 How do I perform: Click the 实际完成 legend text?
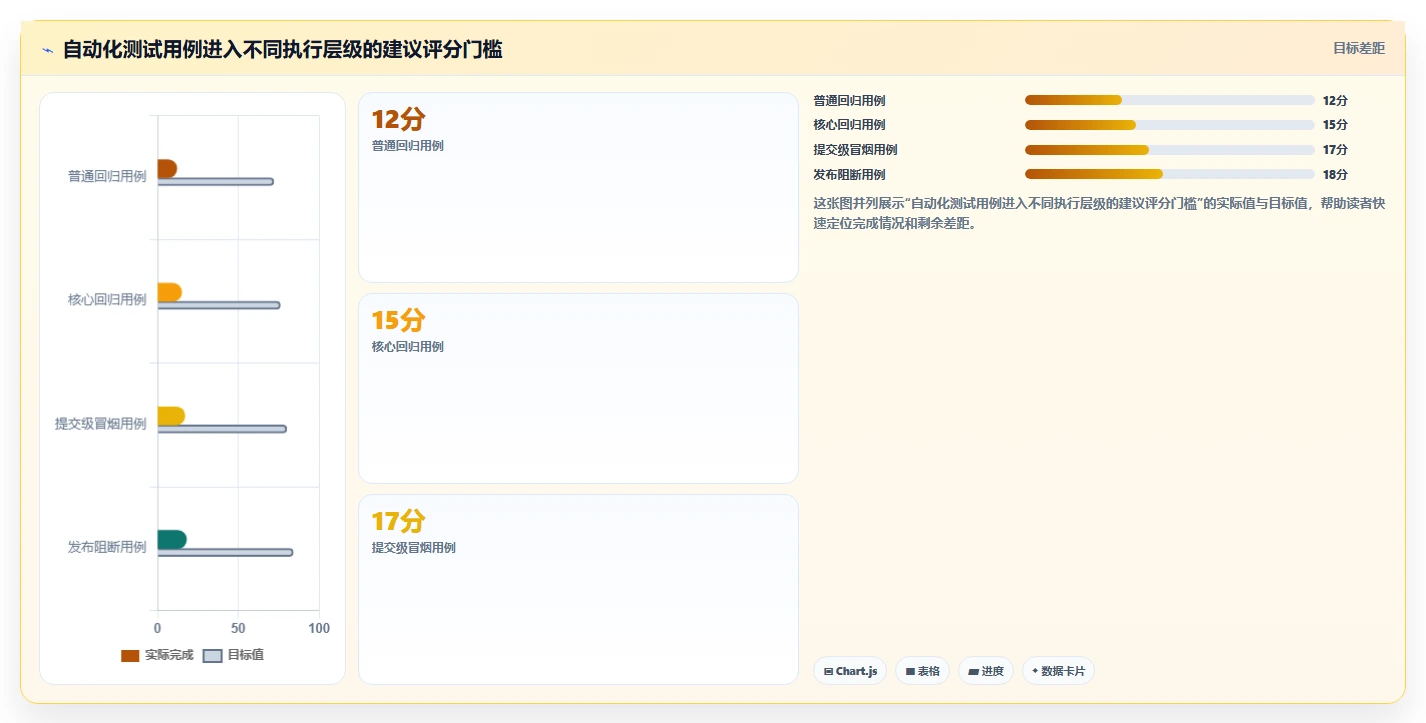pyautogui.click(x=169, y=655)
